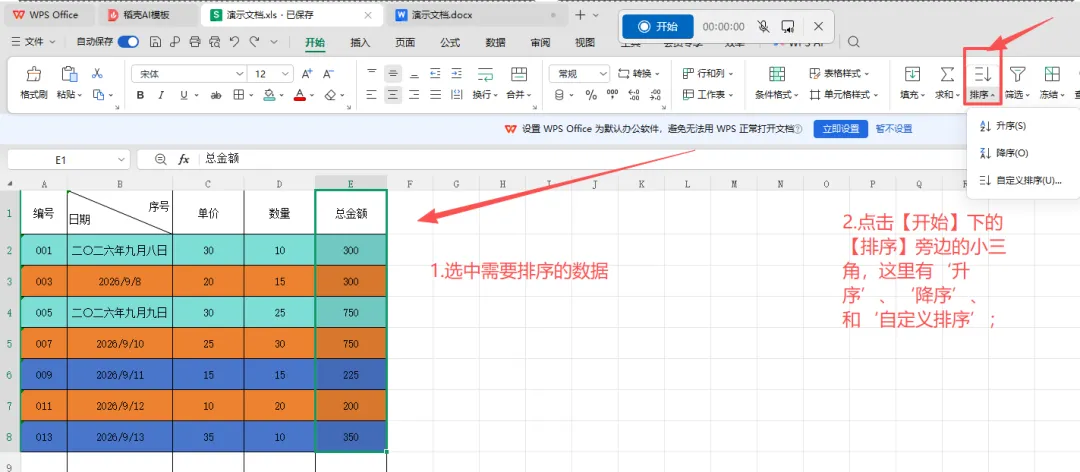Viewport: 1080px width, 472px height.
Task: Click the undo arrow icon
Action: [234, 42]
